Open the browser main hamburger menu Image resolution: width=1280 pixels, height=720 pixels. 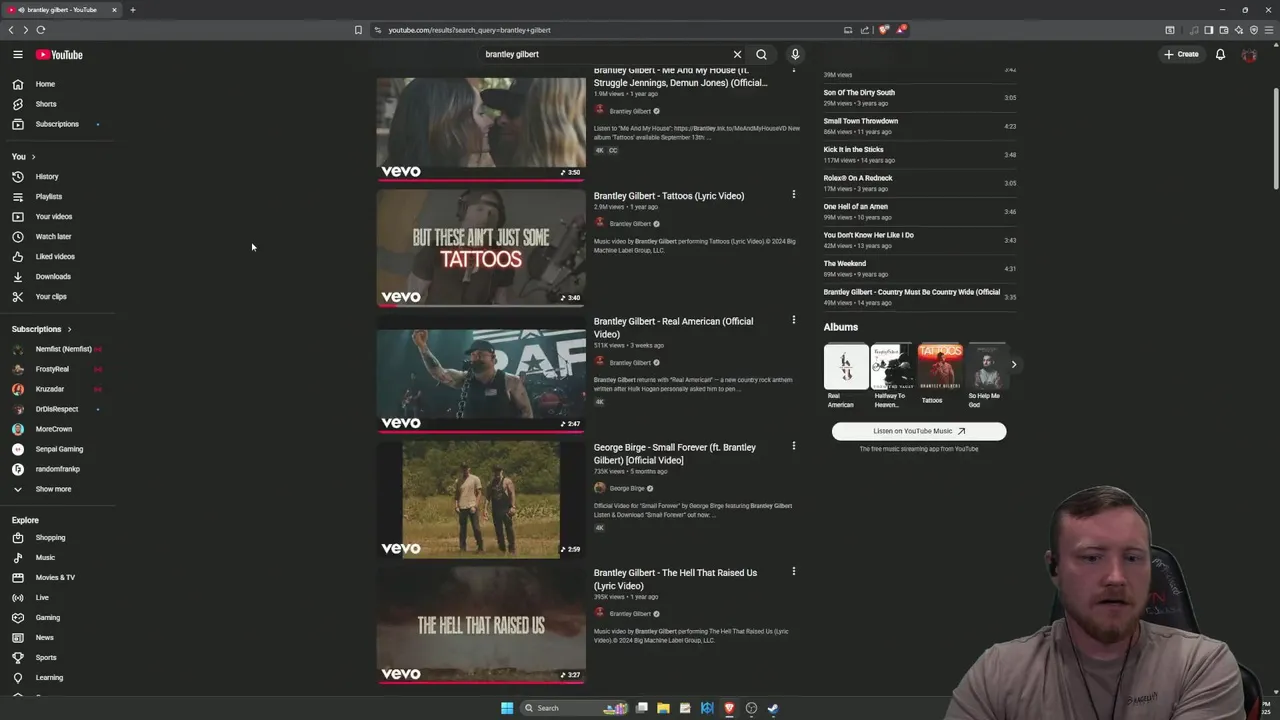(x=1268, y=30)
